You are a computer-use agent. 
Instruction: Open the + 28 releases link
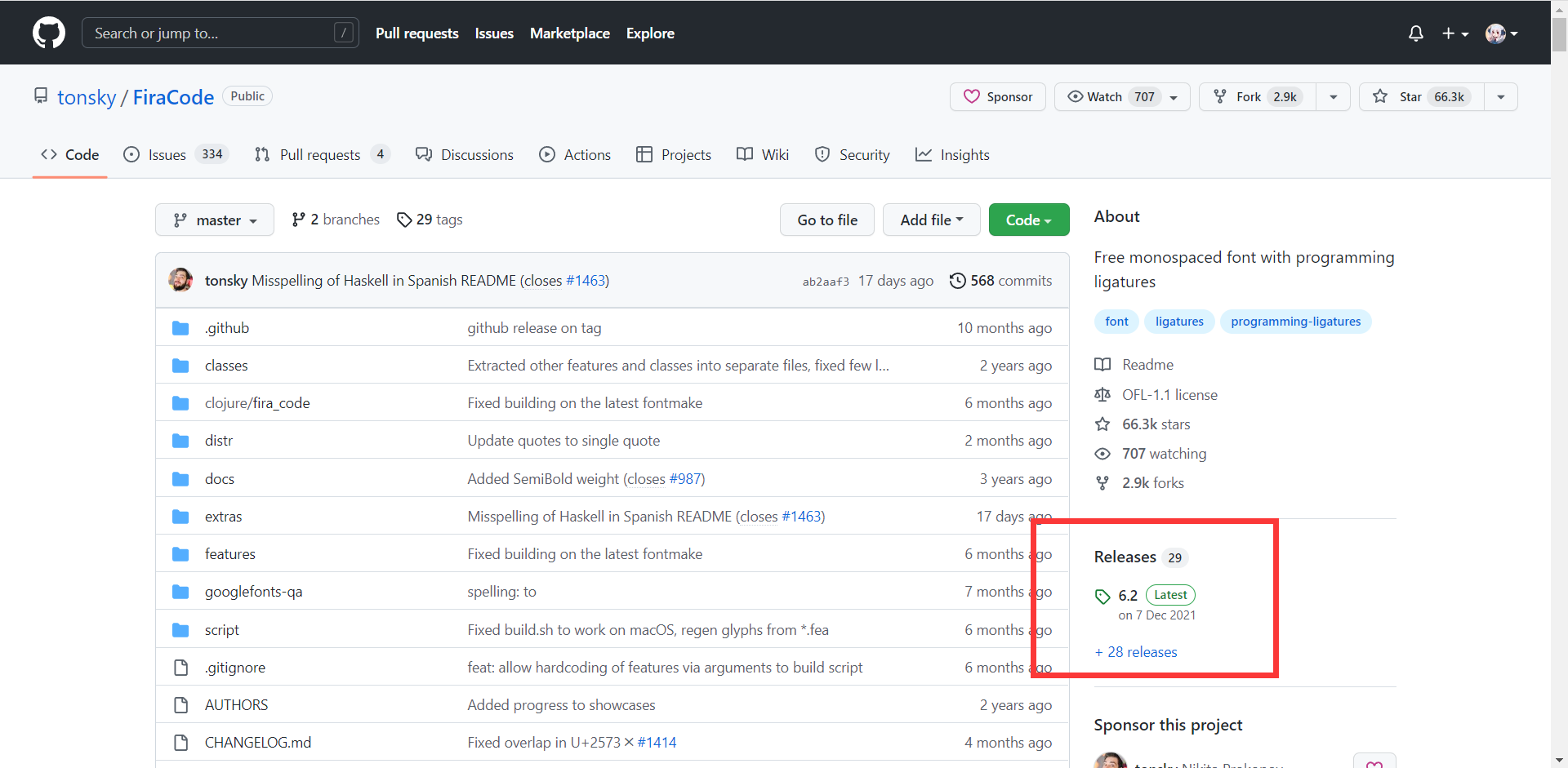[x=1136, y=652]
